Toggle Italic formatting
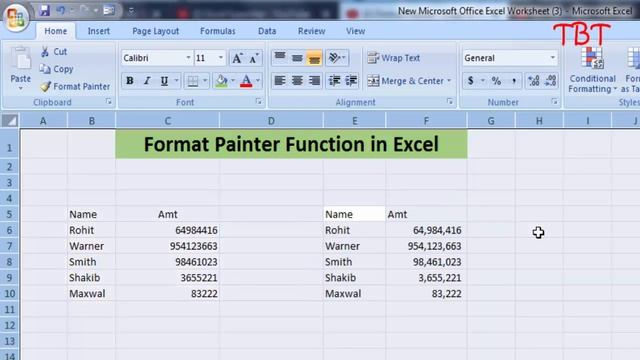The height and width of the screenshot is (360, 640). click(147, 81)
